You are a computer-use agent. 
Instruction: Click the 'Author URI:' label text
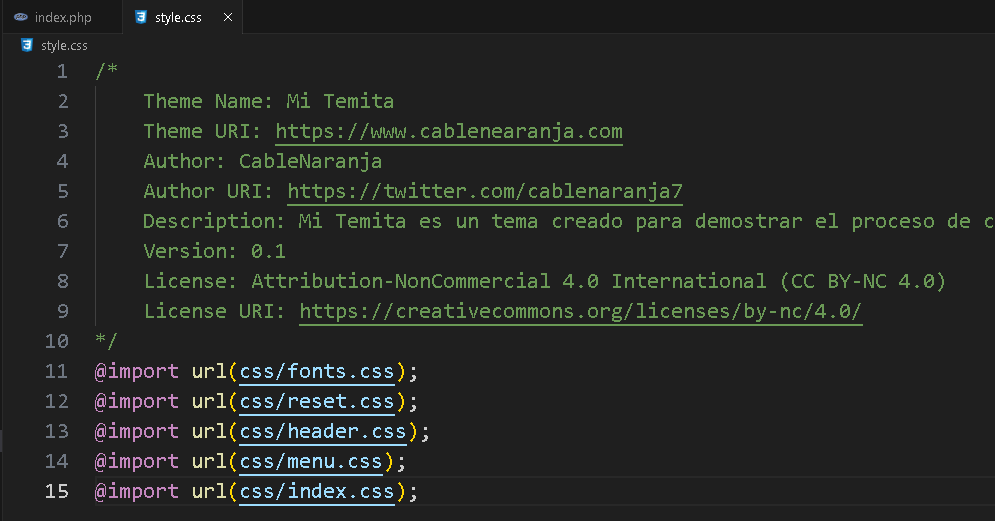(x=209, y=191)
